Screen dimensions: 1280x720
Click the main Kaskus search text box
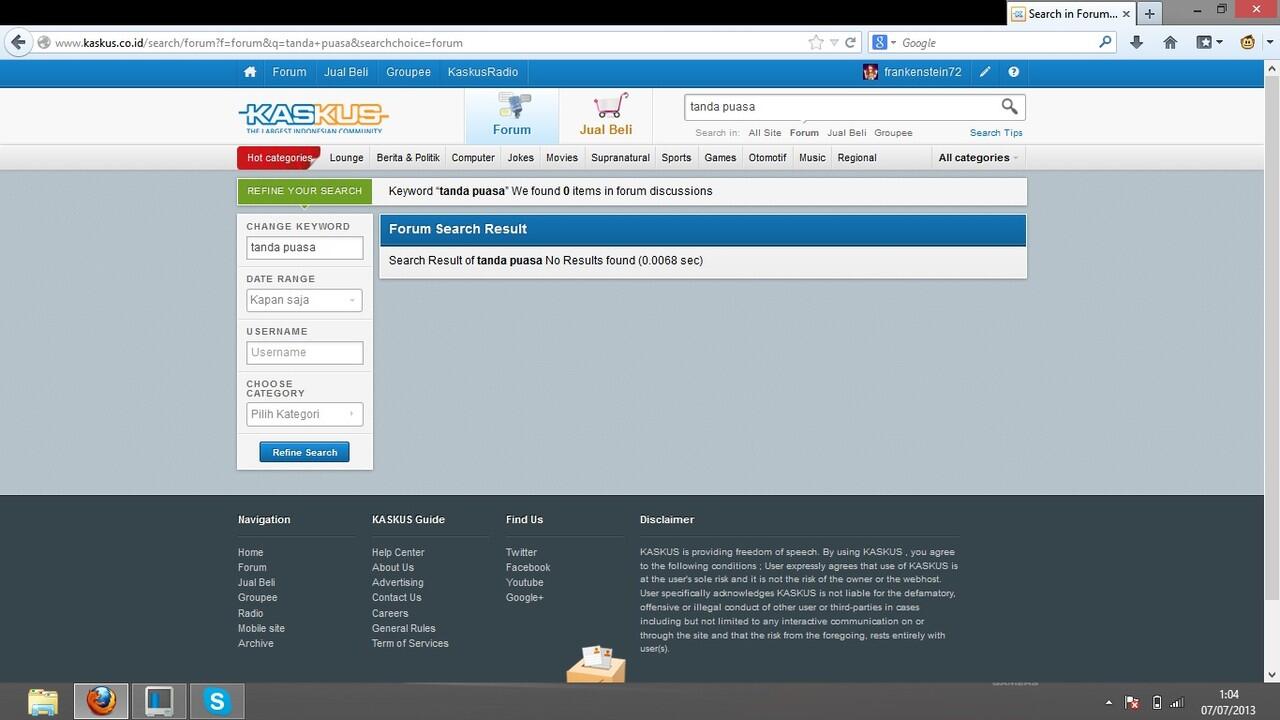pyautogui.click(x=842, y=106)
